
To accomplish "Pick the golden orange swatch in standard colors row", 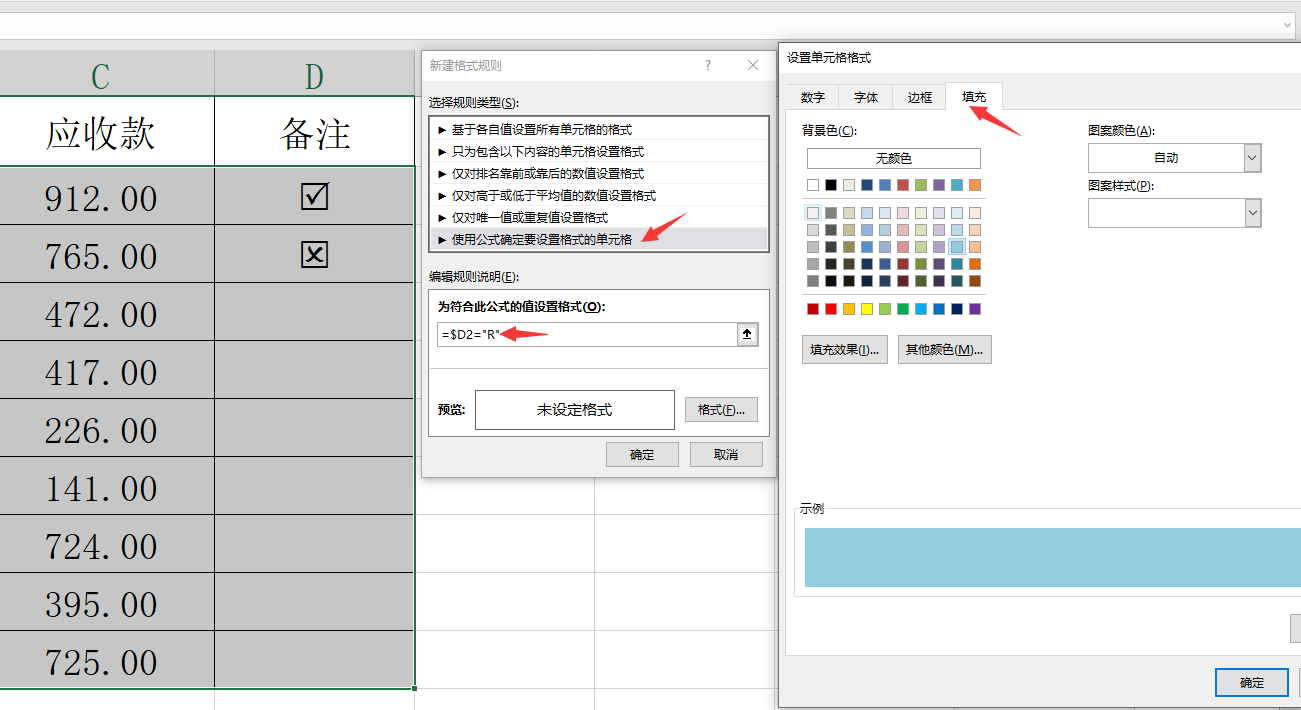I will (849, 309).
